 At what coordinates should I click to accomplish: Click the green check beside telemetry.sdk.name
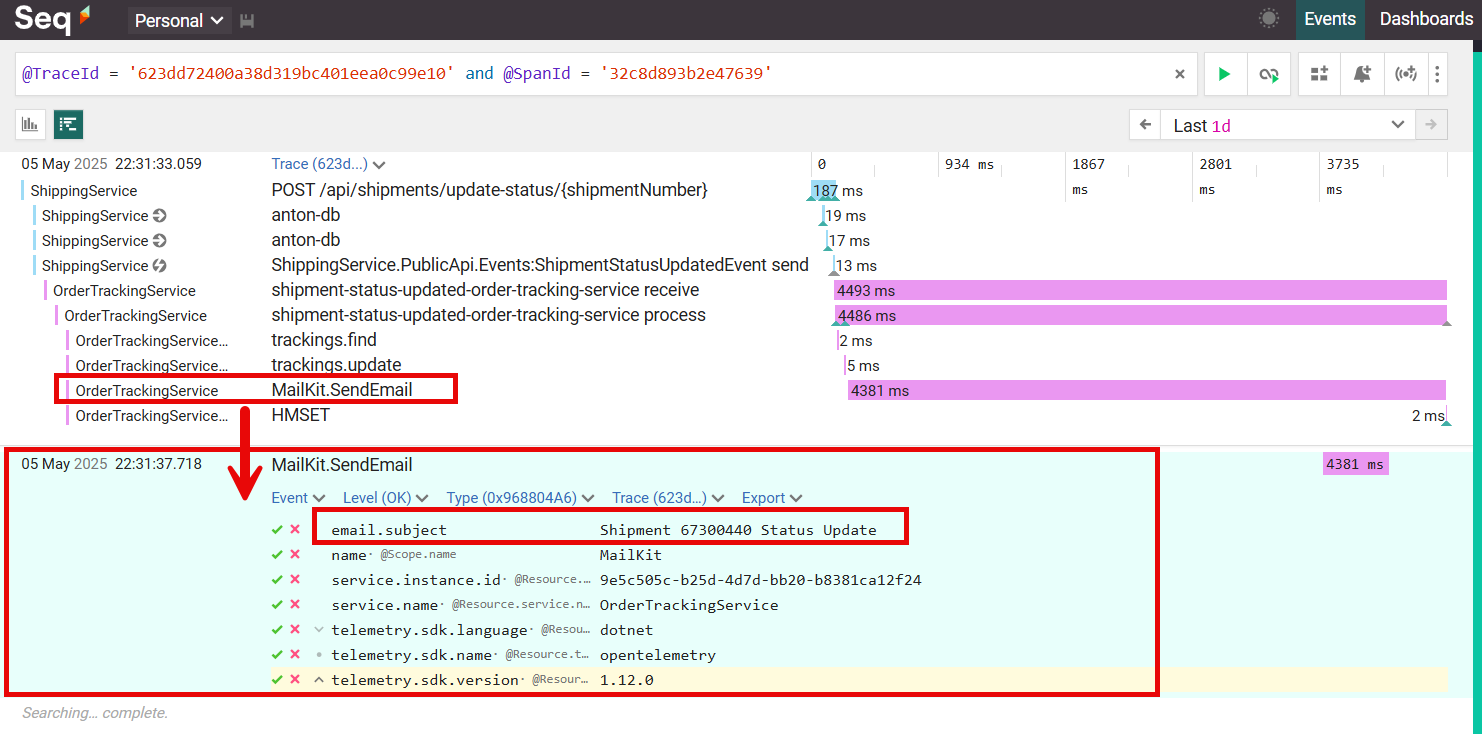click(x=277, y=655)
